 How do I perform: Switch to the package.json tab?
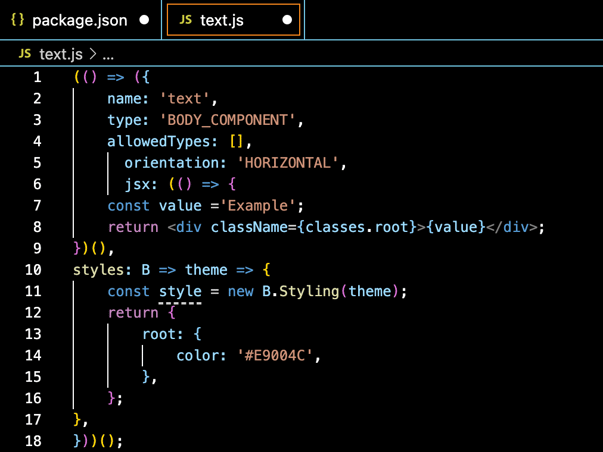[79, 20]
